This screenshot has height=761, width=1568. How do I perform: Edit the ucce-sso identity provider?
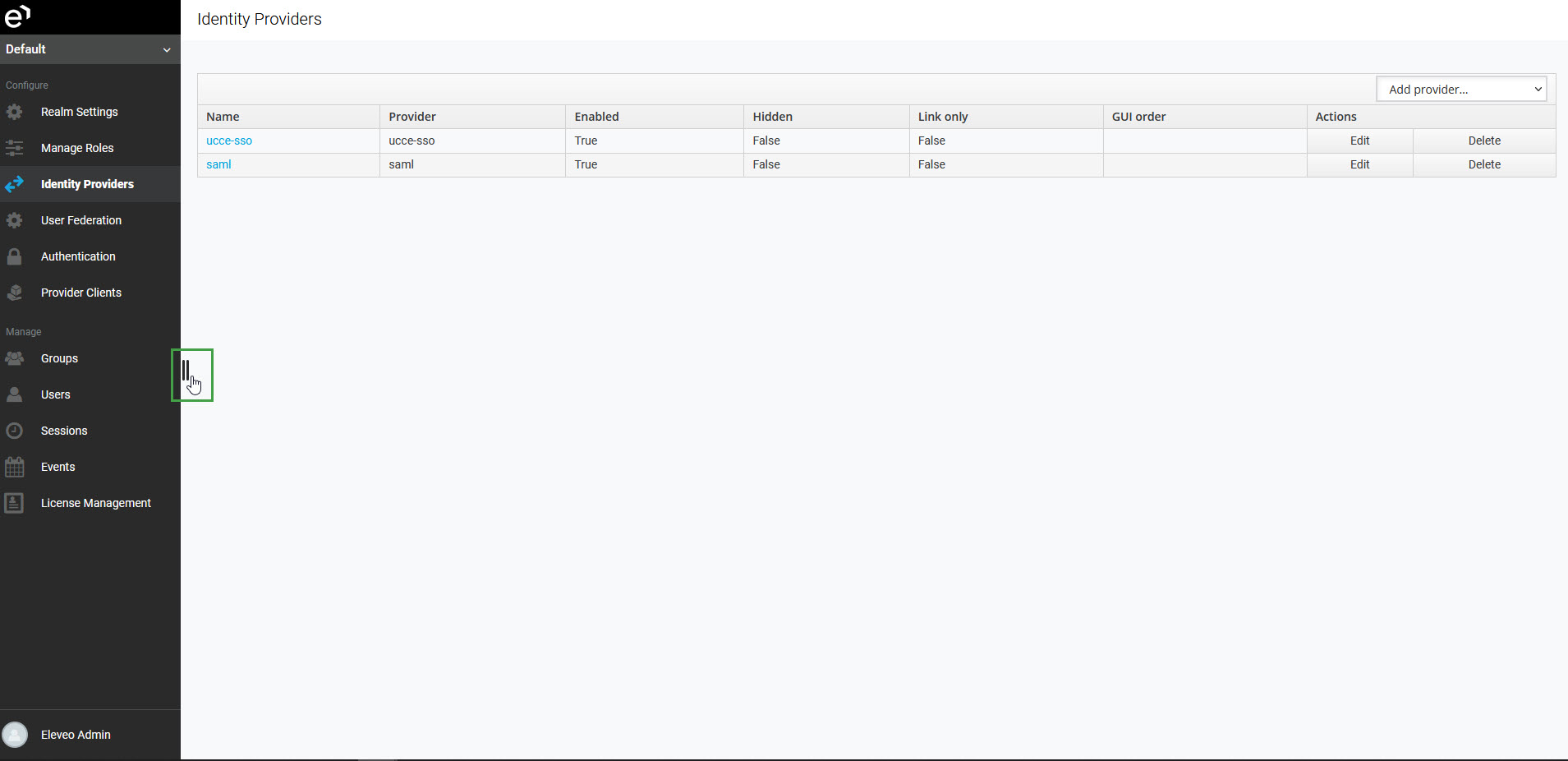tap(1359, 141)
